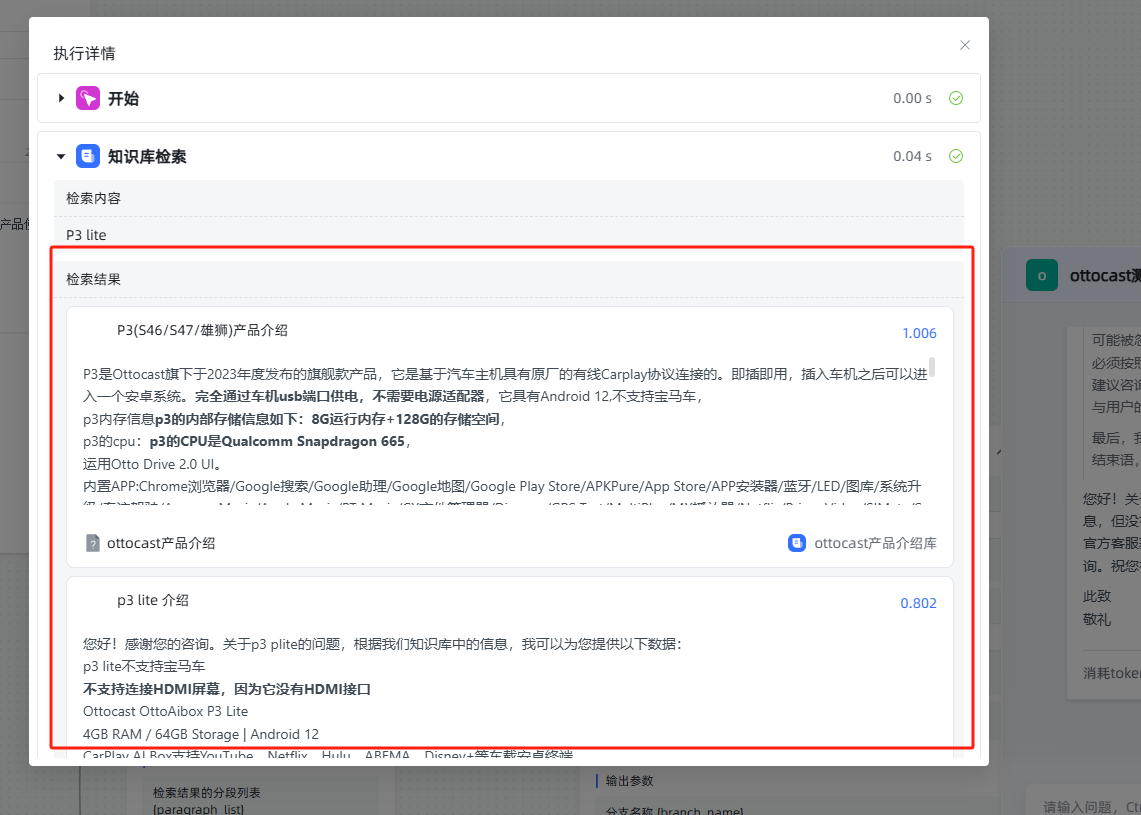Click the 1.006 relevance score

point(919,333)
